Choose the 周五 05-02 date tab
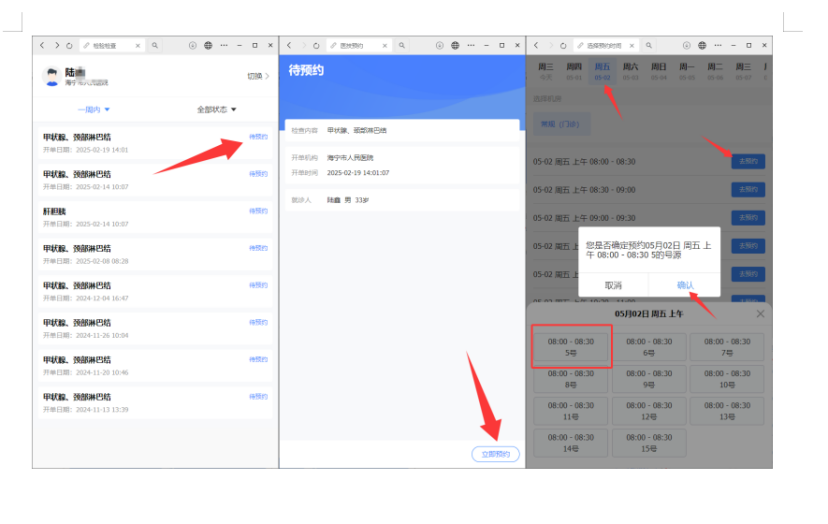828x524 pixels. (x=602, y=72)
